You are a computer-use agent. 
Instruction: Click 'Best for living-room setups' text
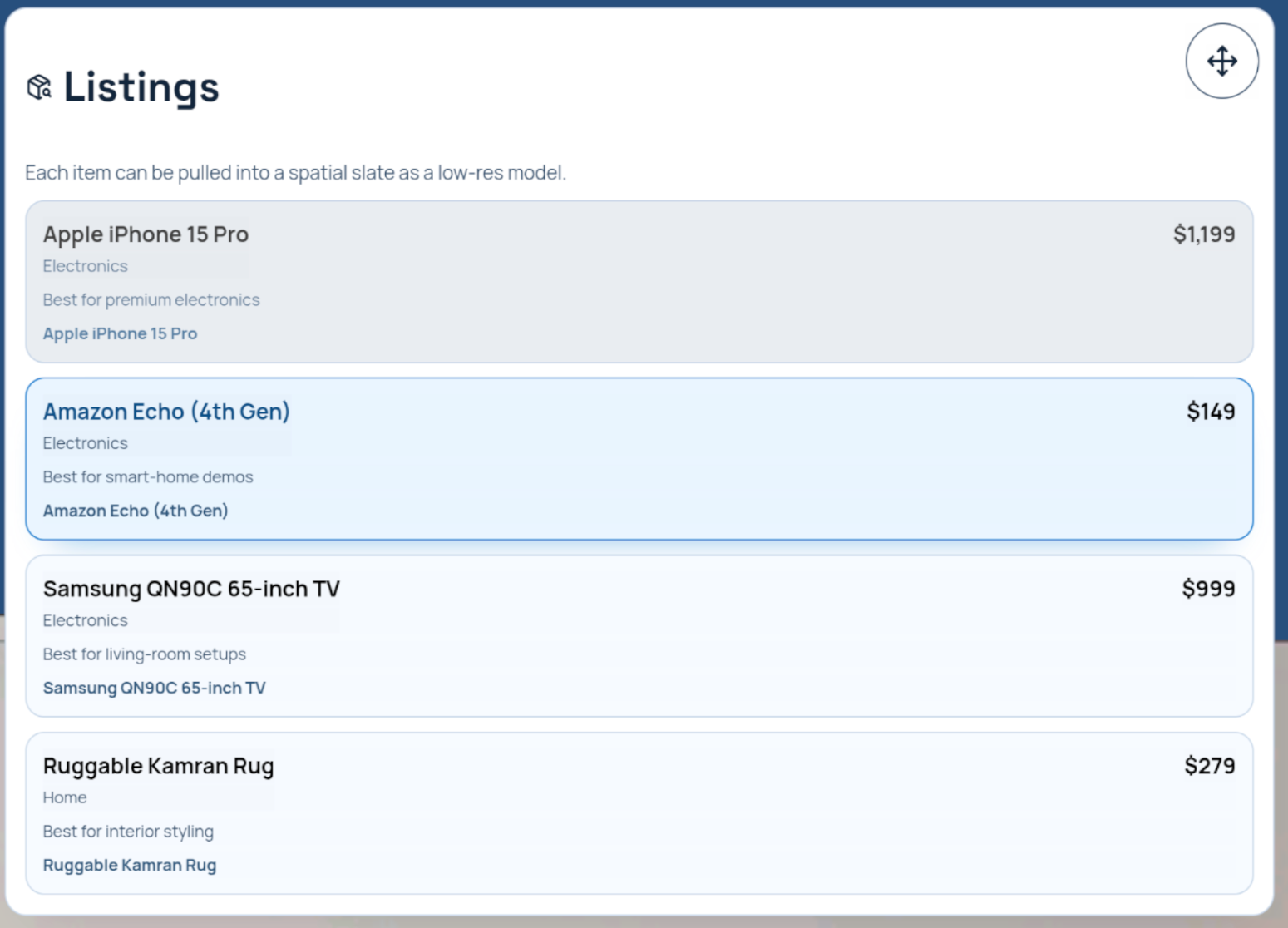pos(145,654)
